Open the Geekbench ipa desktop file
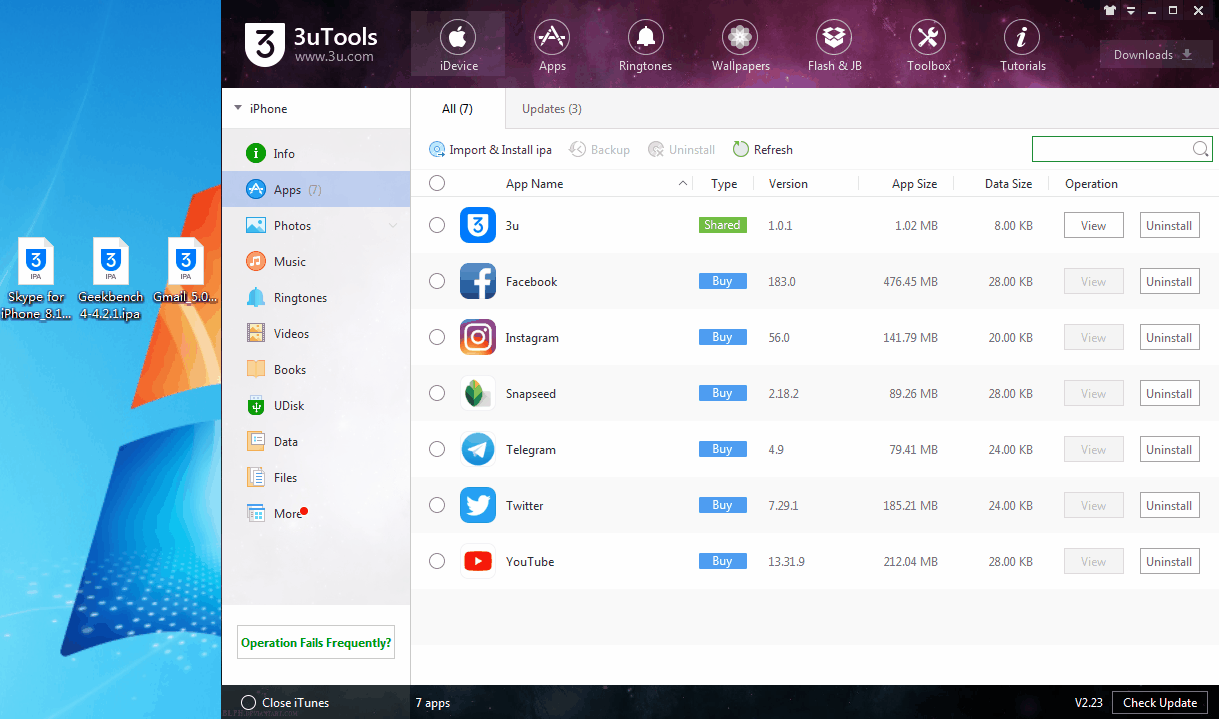Screen dimensions: 1219x719 pos(110,278)
